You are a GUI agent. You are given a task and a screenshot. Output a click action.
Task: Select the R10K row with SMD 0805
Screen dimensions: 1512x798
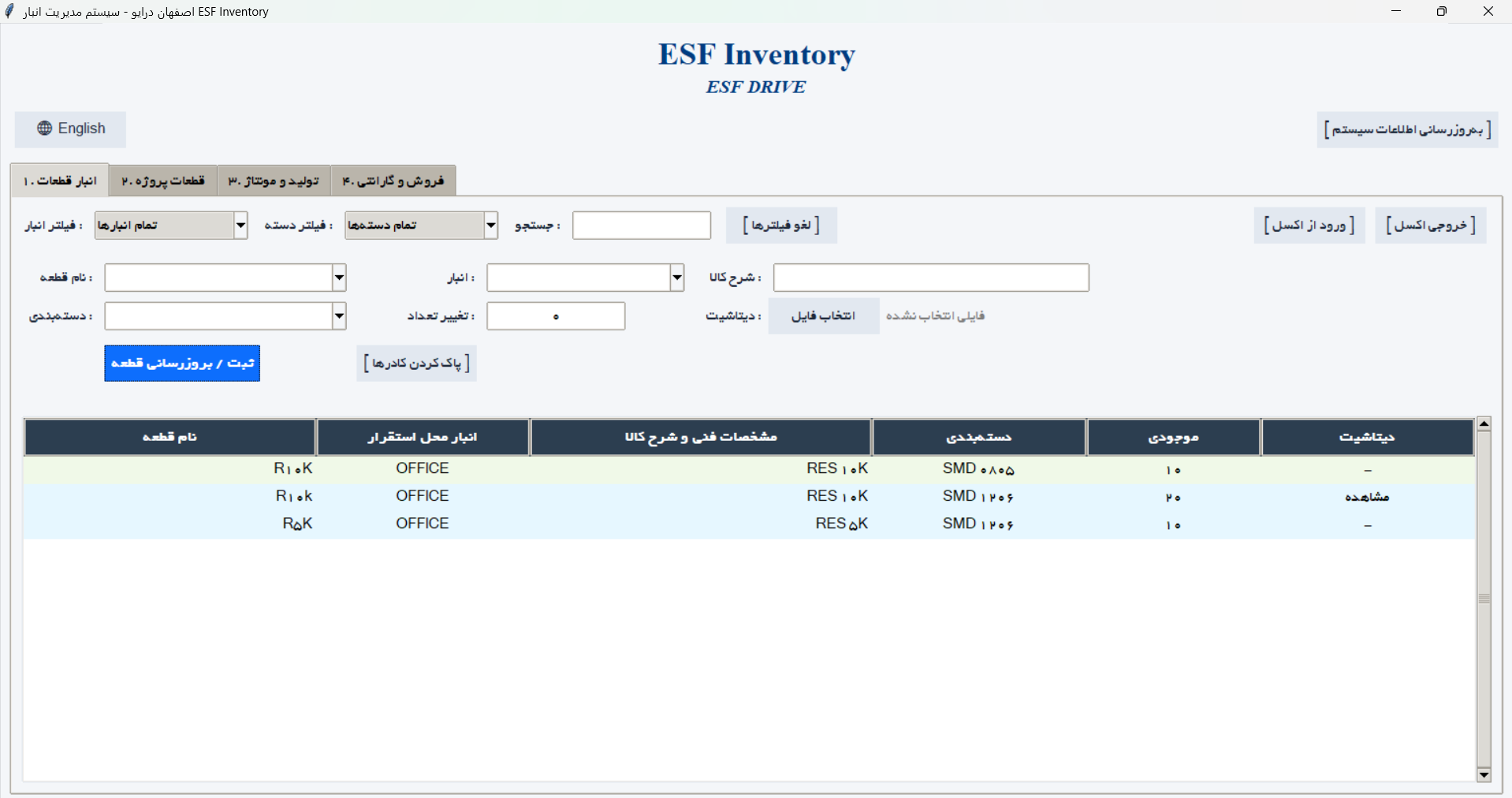pyautogui.click(x=749, y=469)
